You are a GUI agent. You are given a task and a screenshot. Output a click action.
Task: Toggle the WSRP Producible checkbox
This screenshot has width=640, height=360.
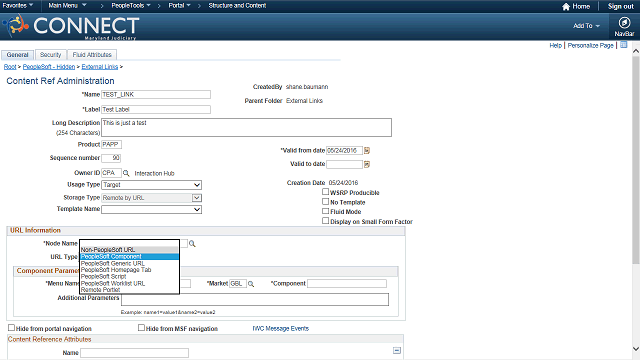pos(325,191)
